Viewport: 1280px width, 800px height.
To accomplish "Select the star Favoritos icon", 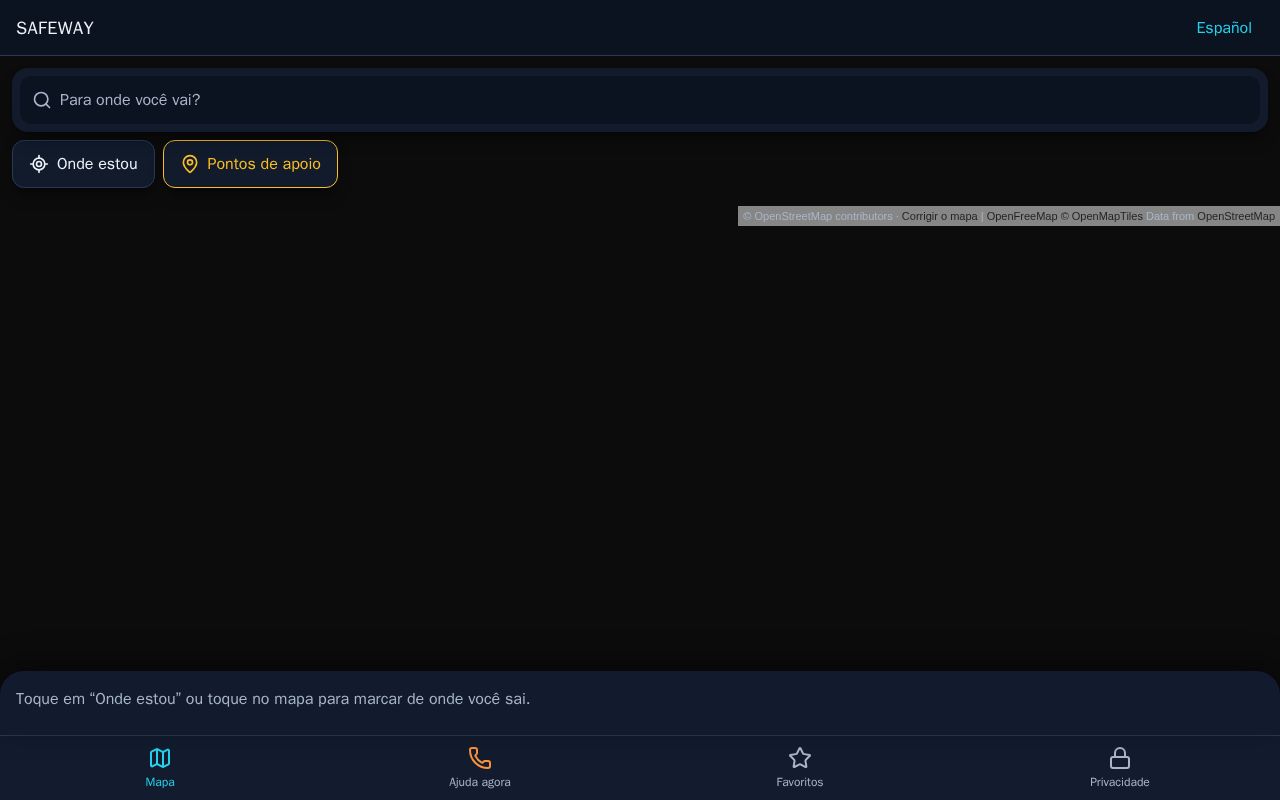I will (800, 758).
